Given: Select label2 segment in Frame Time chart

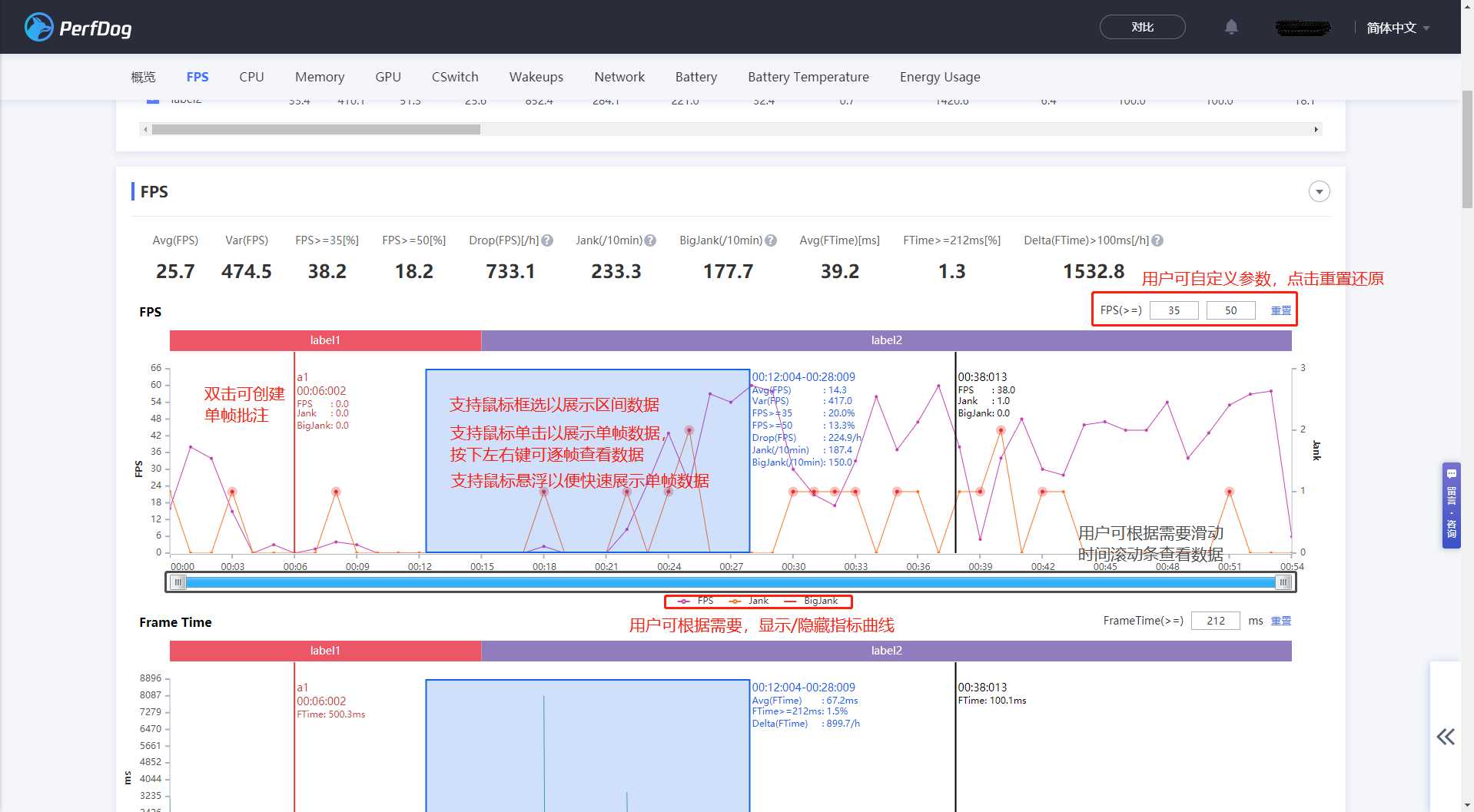Looking at the screenshot, I should point(886,651).
